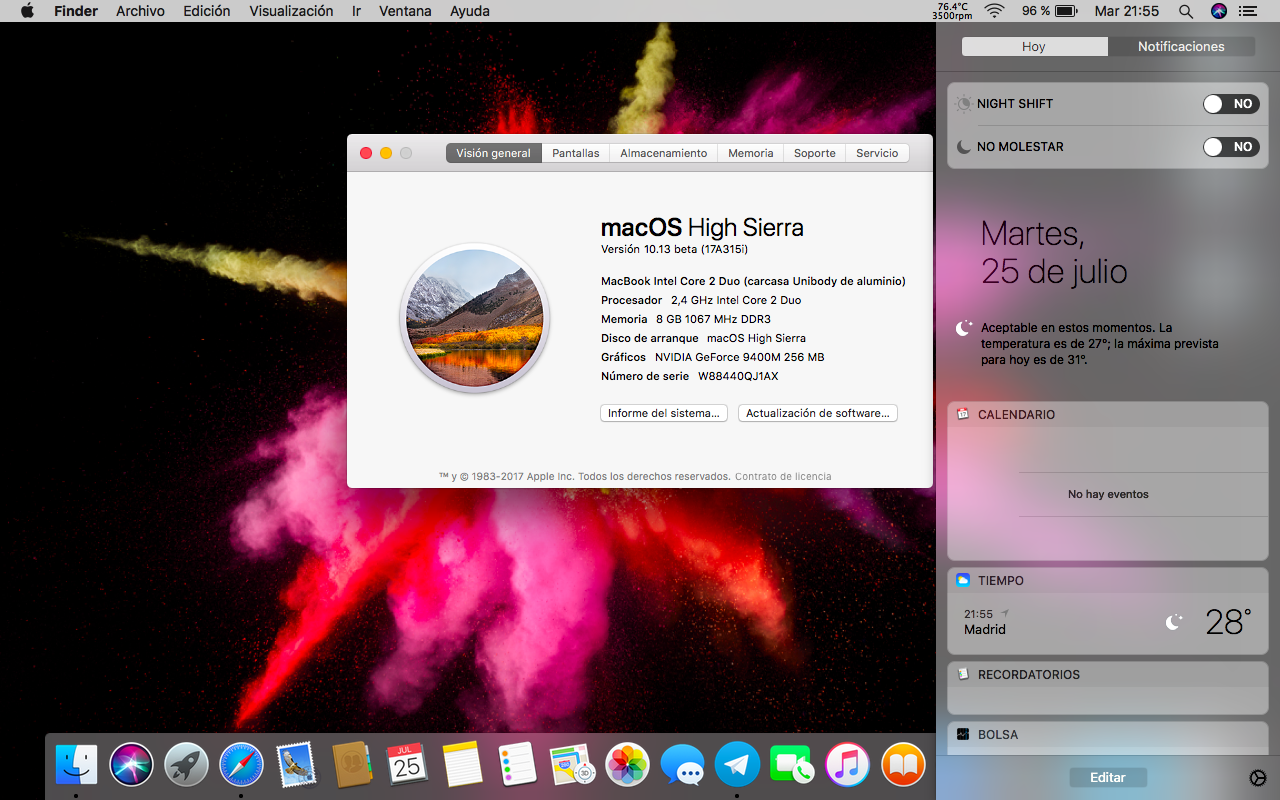The width and height of the screenshot is (1280, 800).
Task: Click the High Sierra mountain image
Action: [x=475, y=319]
